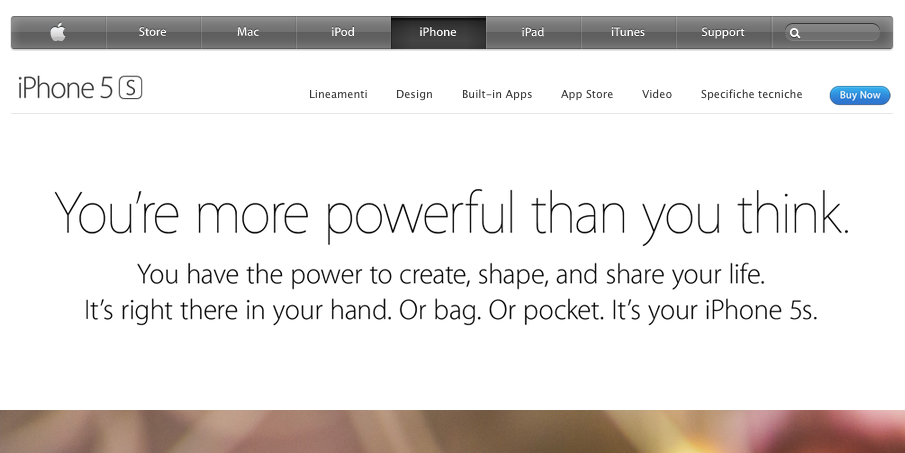Select iPod in the global navigation

pyautogui.click(x=343, y=32)
